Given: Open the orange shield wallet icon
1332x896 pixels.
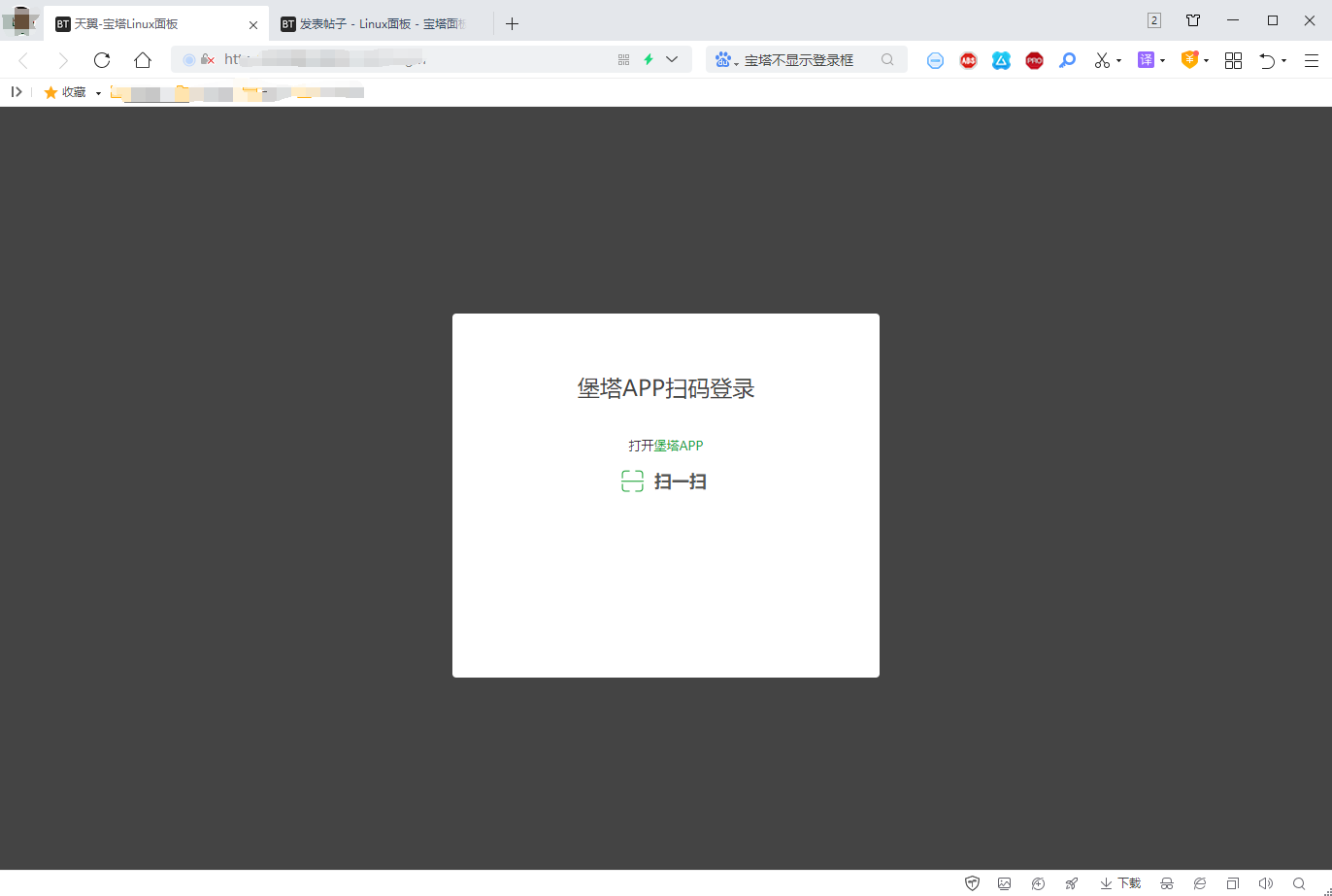Looking at the screenshot, I should click(1189, 60).
